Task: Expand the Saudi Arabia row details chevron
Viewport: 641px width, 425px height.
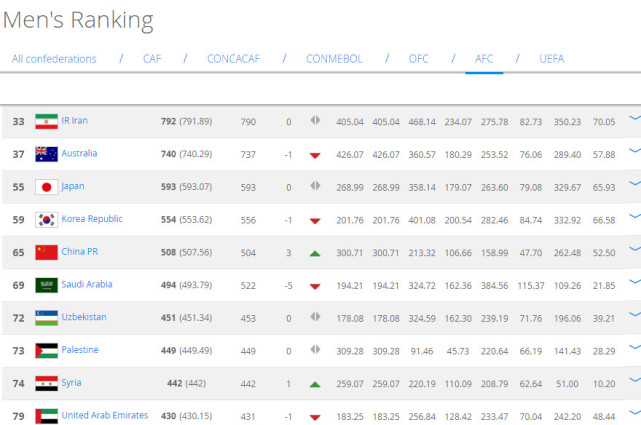Action: click(635, 282)
